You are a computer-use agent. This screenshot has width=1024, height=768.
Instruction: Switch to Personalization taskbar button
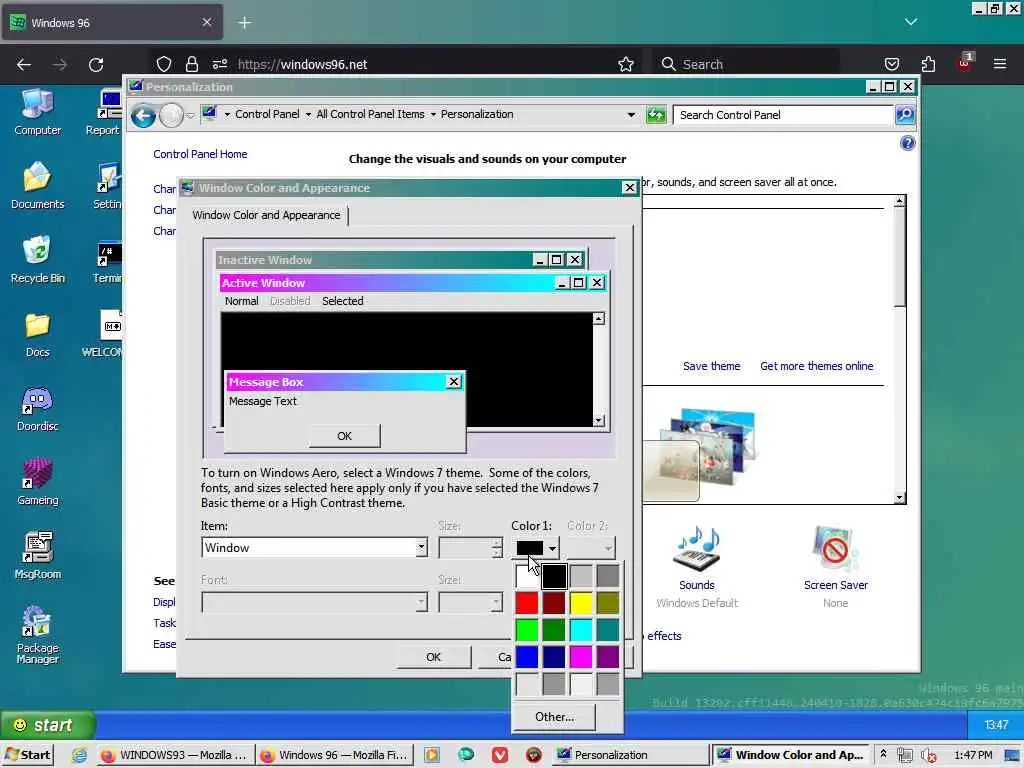[x=631, y=755]
